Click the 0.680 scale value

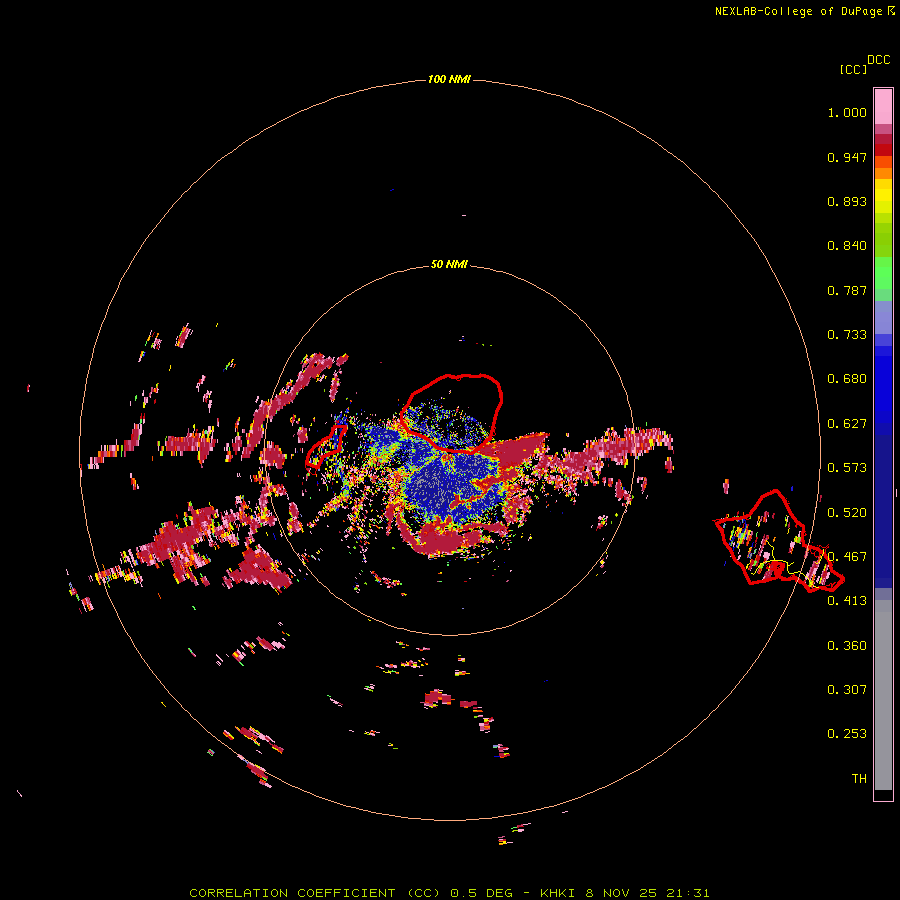pos(847,379)
